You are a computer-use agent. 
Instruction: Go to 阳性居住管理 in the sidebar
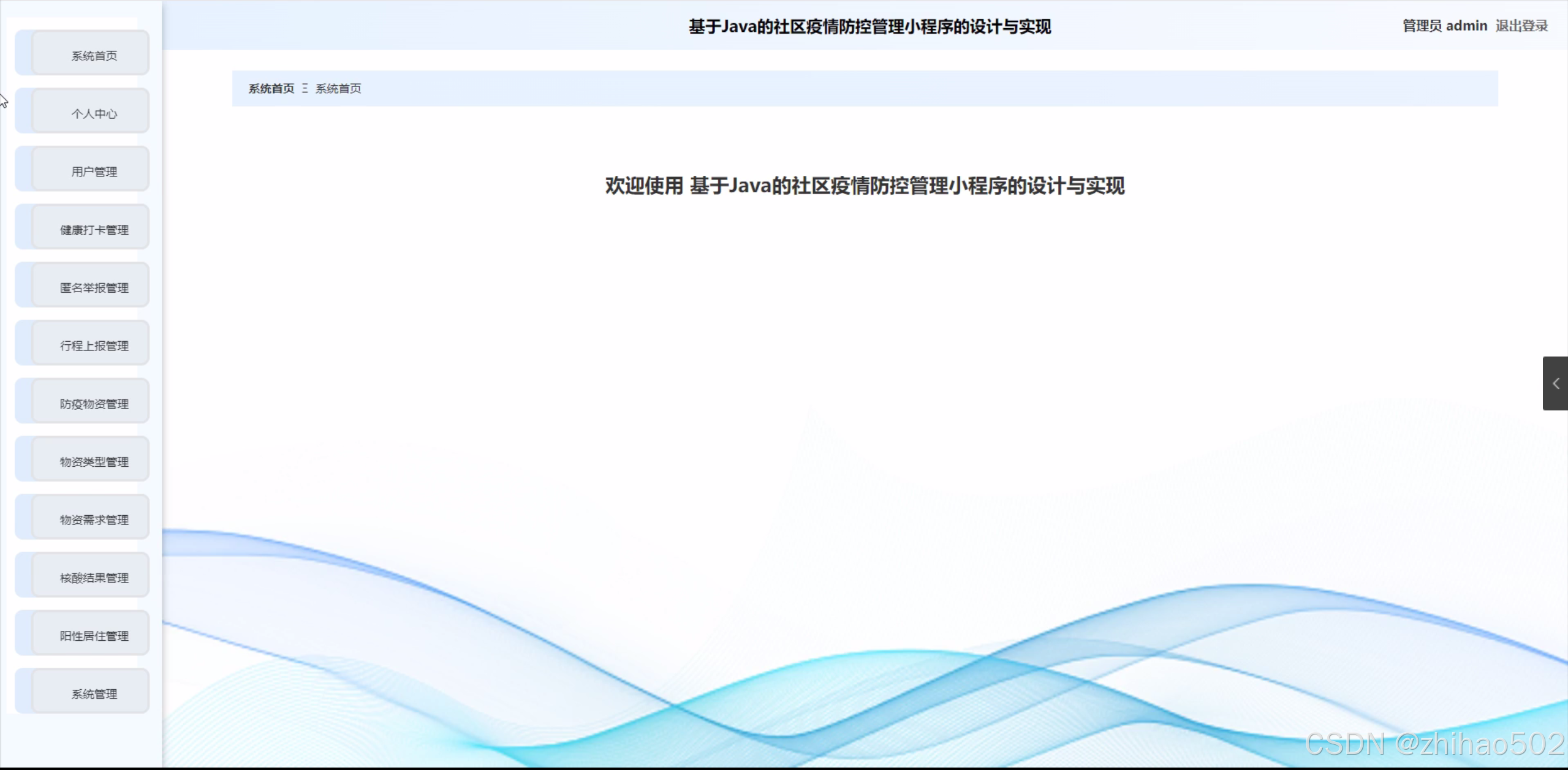coord(94,635)
